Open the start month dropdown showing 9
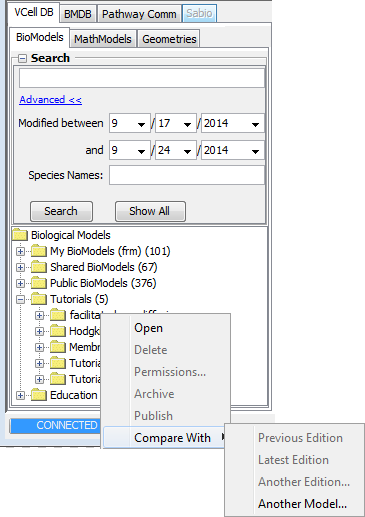 tap(130, 123)
